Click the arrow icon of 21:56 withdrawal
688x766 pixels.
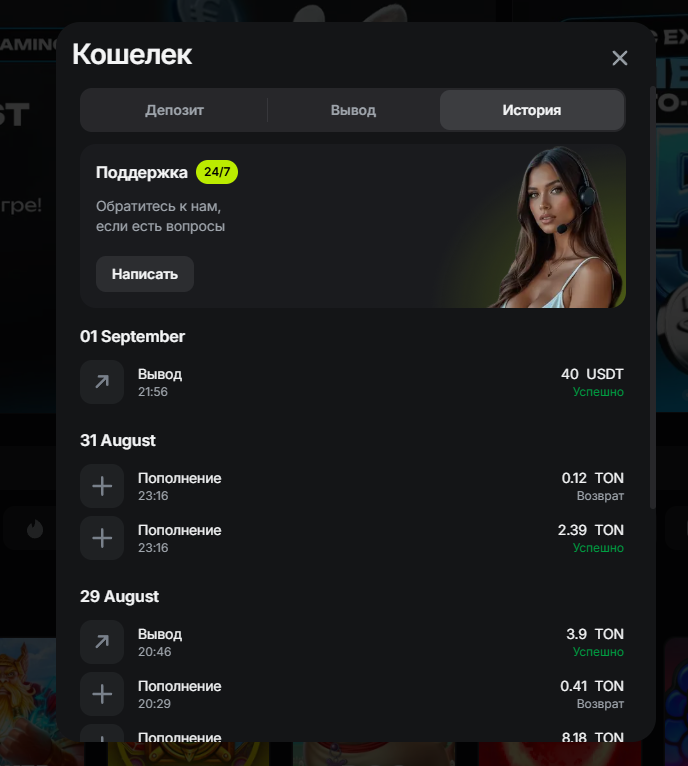click(102, 382)
